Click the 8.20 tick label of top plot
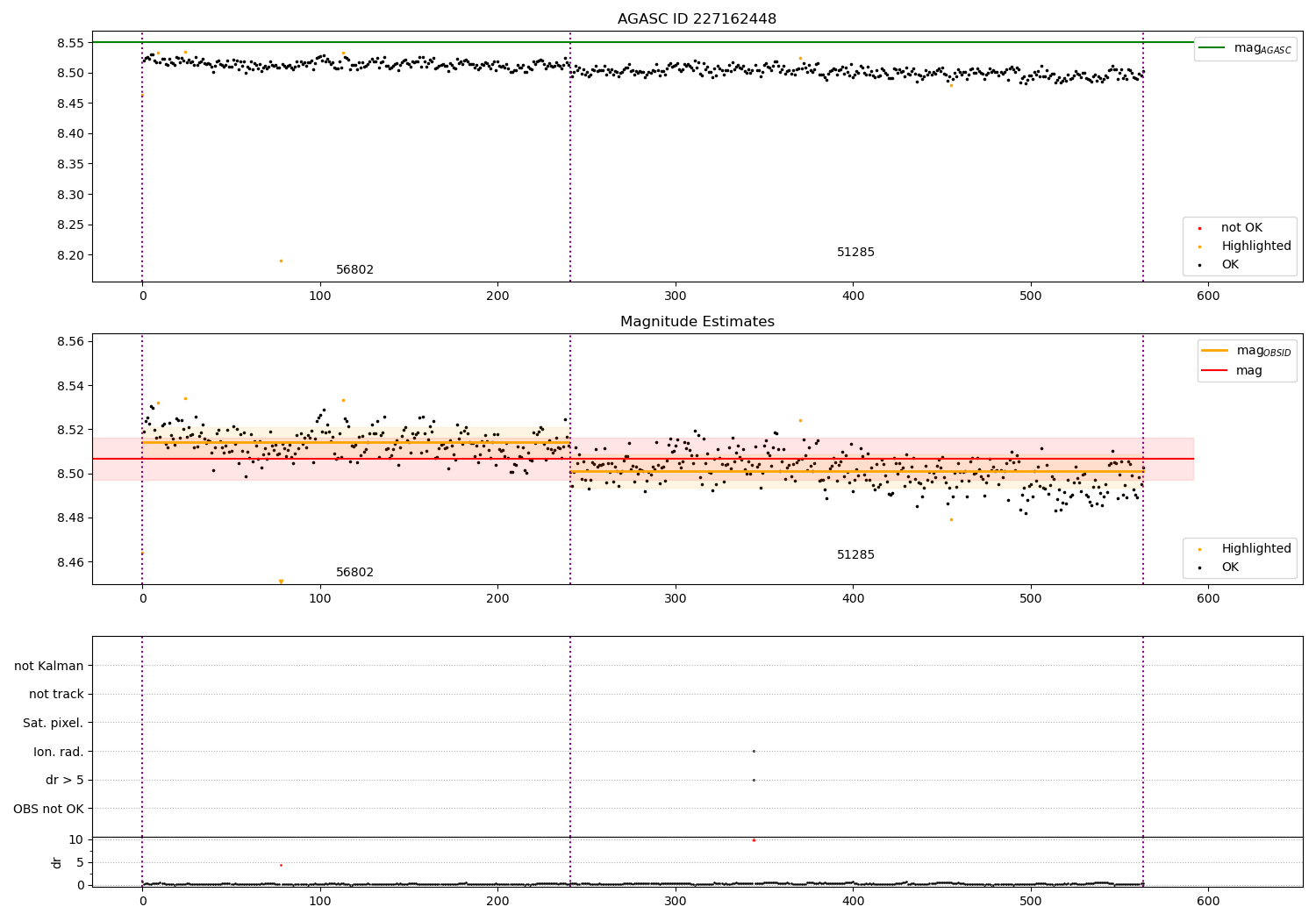This screenshot has width=1316, height=921. [x=71, y=255]
